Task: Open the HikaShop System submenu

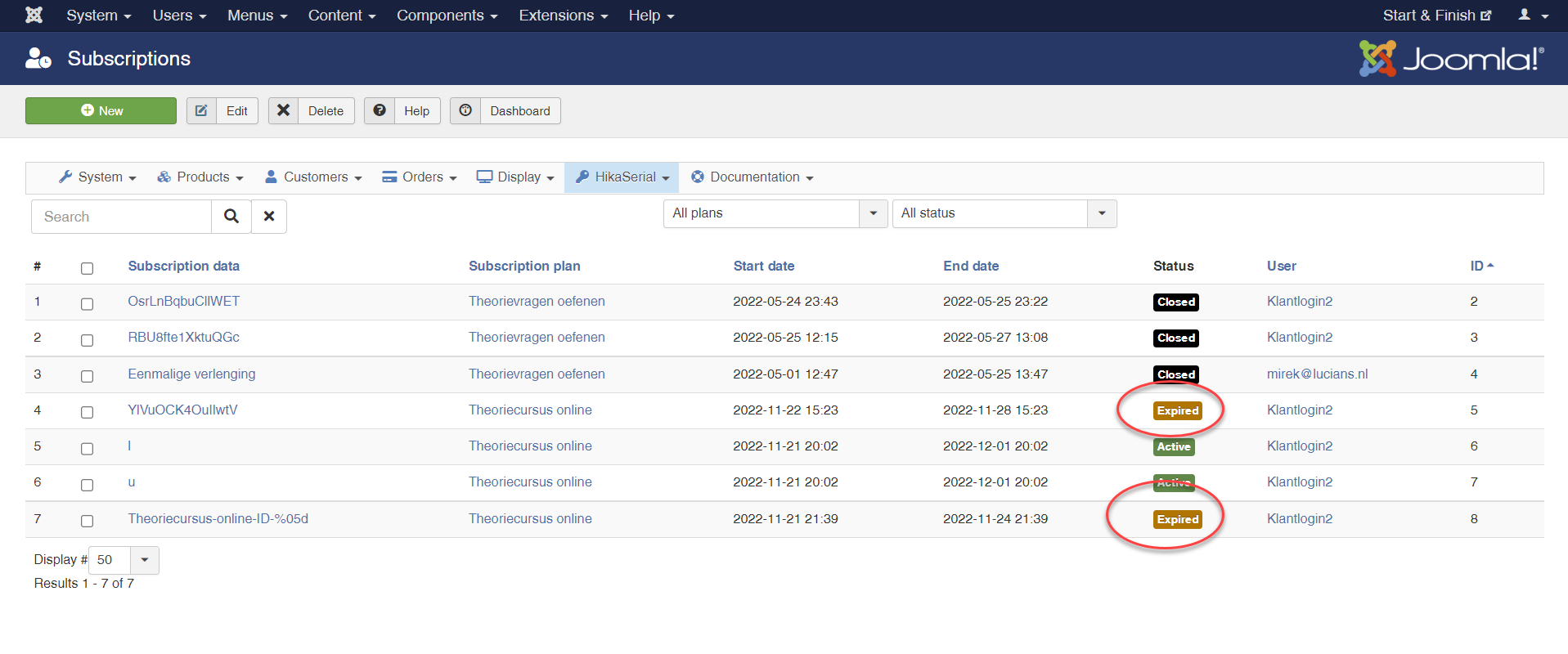Action: [x=97, y=177]
